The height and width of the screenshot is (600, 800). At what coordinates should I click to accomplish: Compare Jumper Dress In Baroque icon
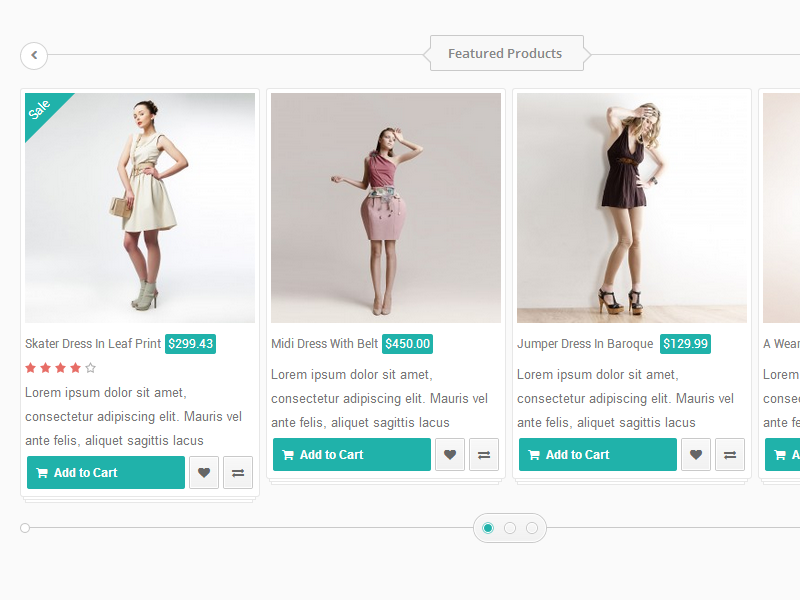click(730, 454)
